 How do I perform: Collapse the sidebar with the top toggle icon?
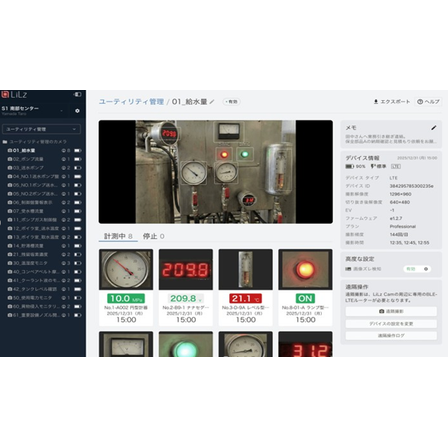(77, 94)
